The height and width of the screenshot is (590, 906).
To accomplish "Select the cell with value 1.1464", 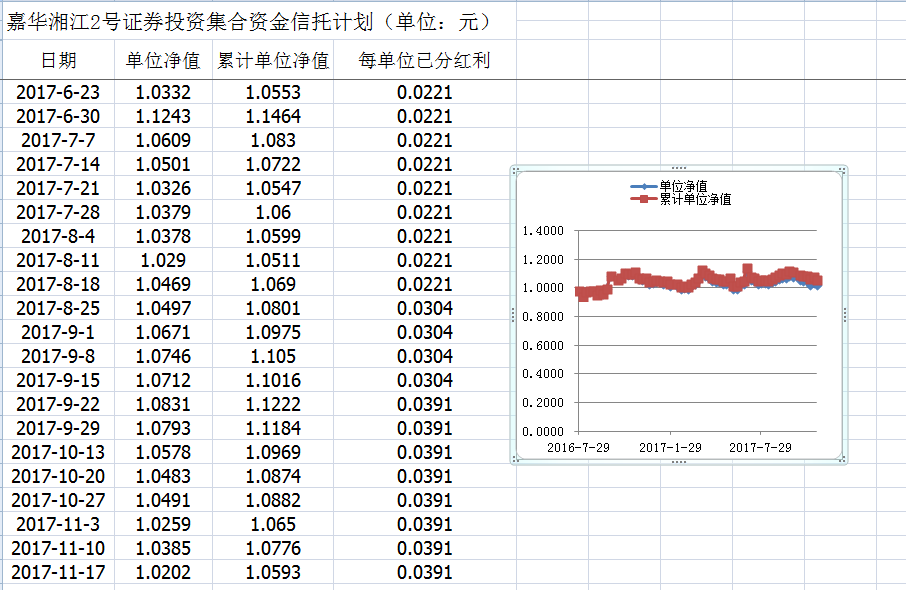I will point(273,116).
